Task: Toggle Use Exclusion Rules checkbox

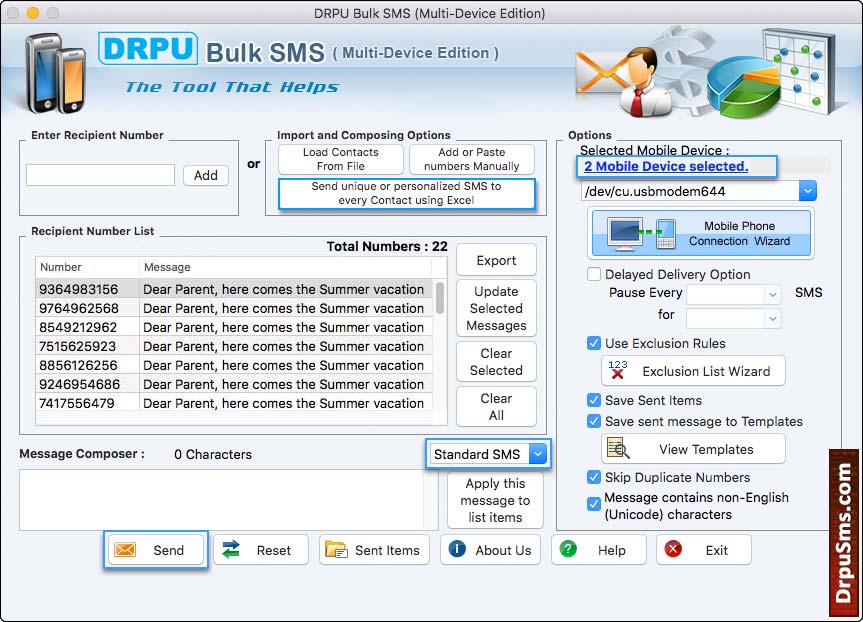Action: click(593, 343)
